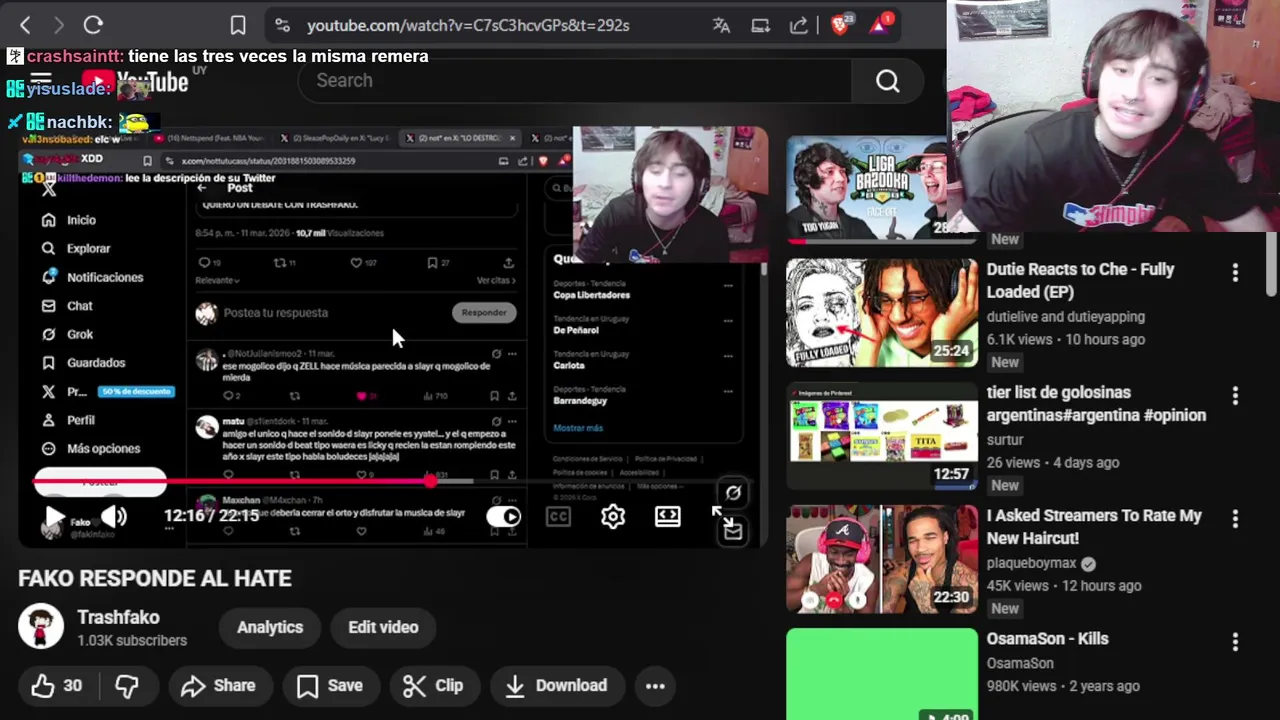1280x720 pixels.
Task: Open options menu for Dutie Reacts video
Action: pos(1235,272)
